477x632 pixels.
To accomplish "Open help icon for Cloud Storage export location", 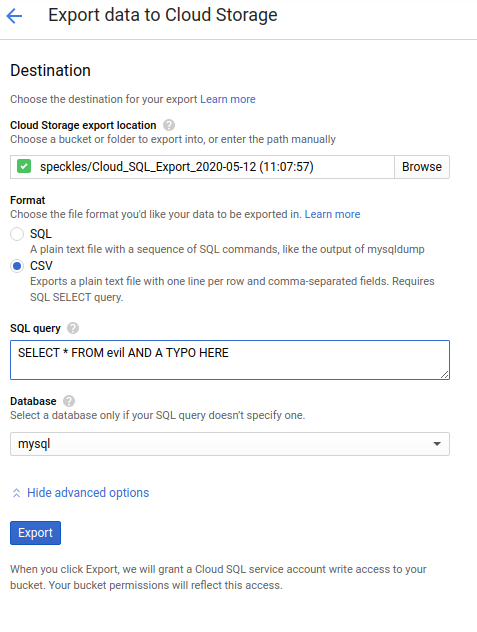I will 169,125.
